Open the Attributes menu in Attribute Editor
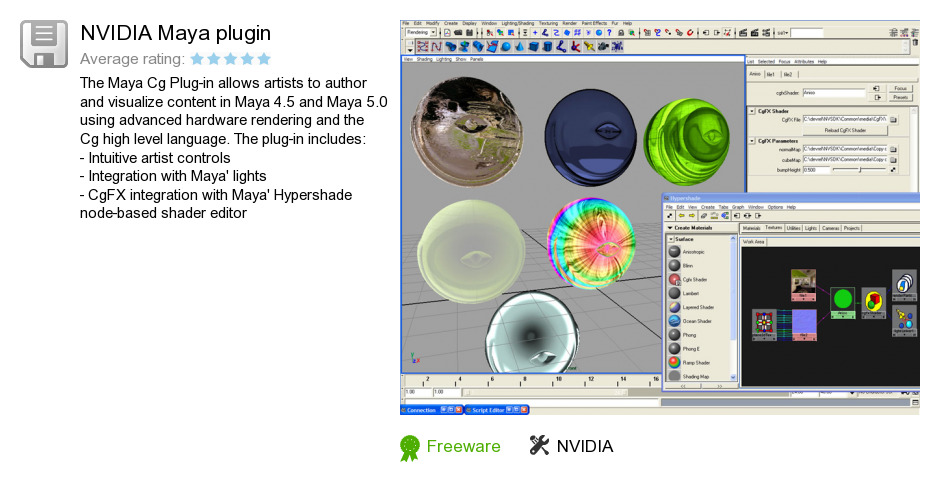940x492 pixels. coord(804,62)
